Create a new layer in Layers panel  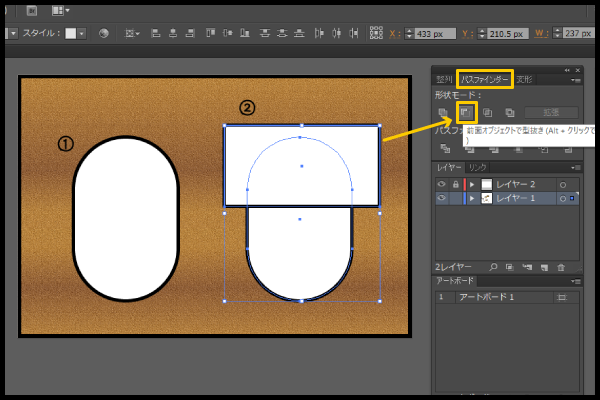[544, 268]
